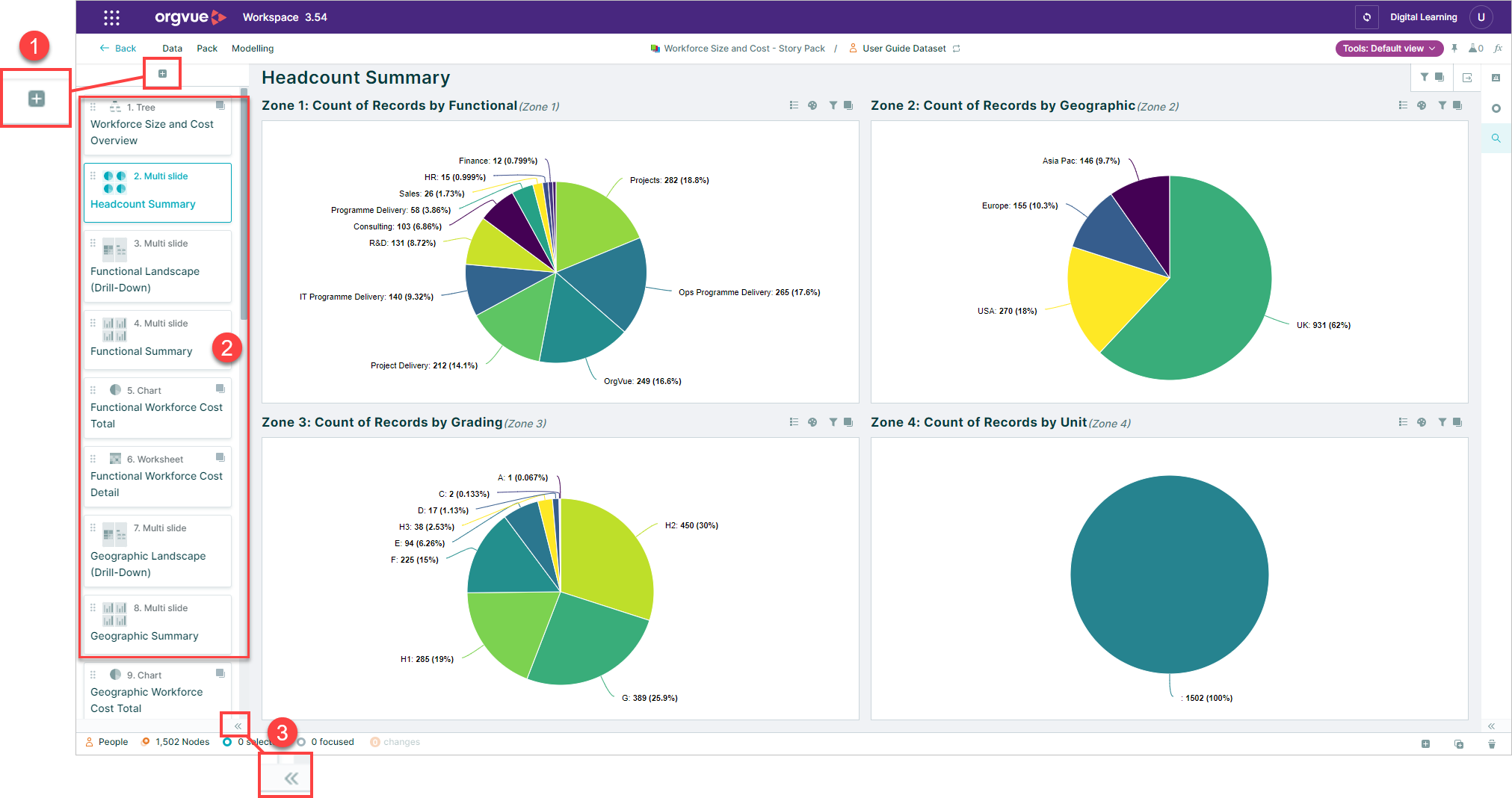This screenshot has width=1512, height=798.
Task: Click the pin icon beside Tools view
Action: point(1454,49)
